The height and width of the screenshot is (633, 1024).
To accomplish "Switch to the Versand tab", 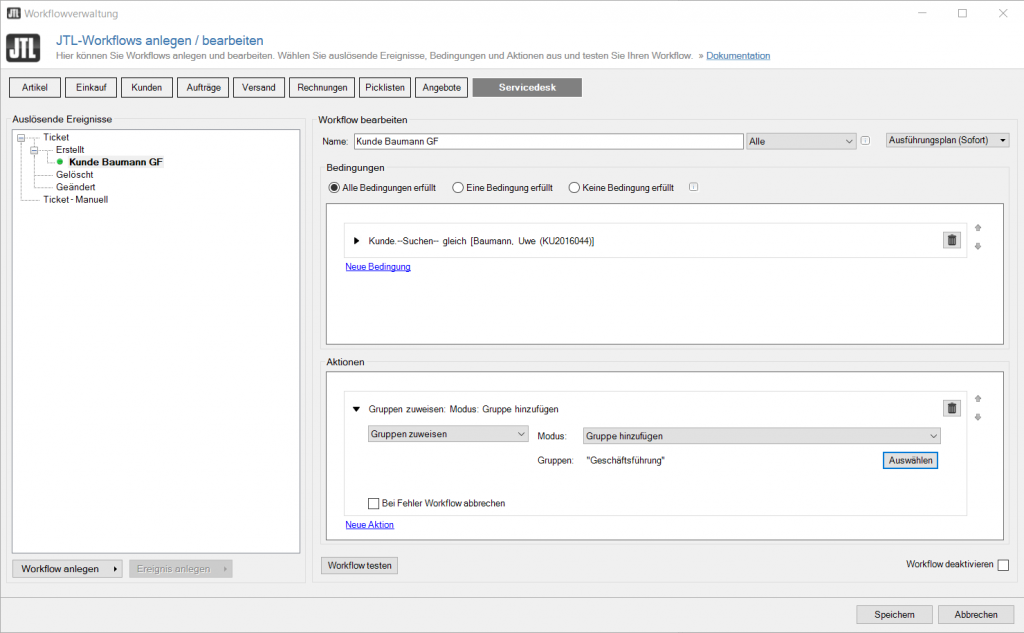I will 258,87.
